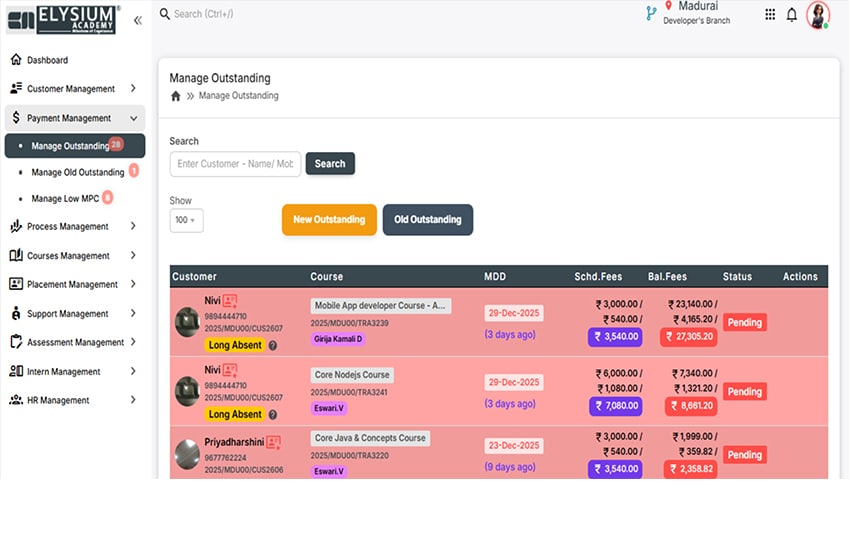Viewport: 850px width, 535px height.
Task: Click the notification bell icon
Action: click(792, 14)
